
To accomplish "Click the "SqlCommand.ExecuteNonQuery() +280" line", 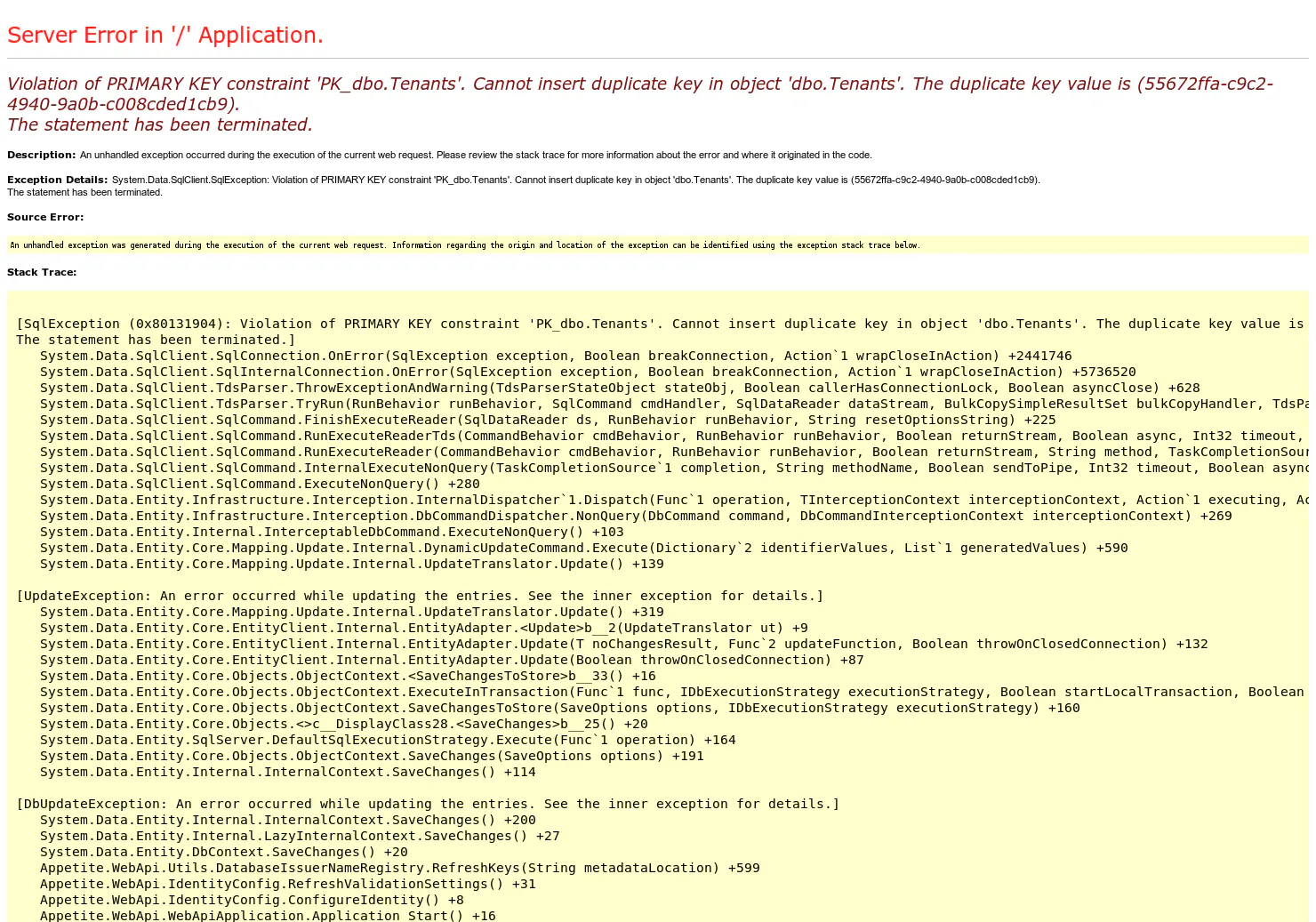I will point(260,484).
